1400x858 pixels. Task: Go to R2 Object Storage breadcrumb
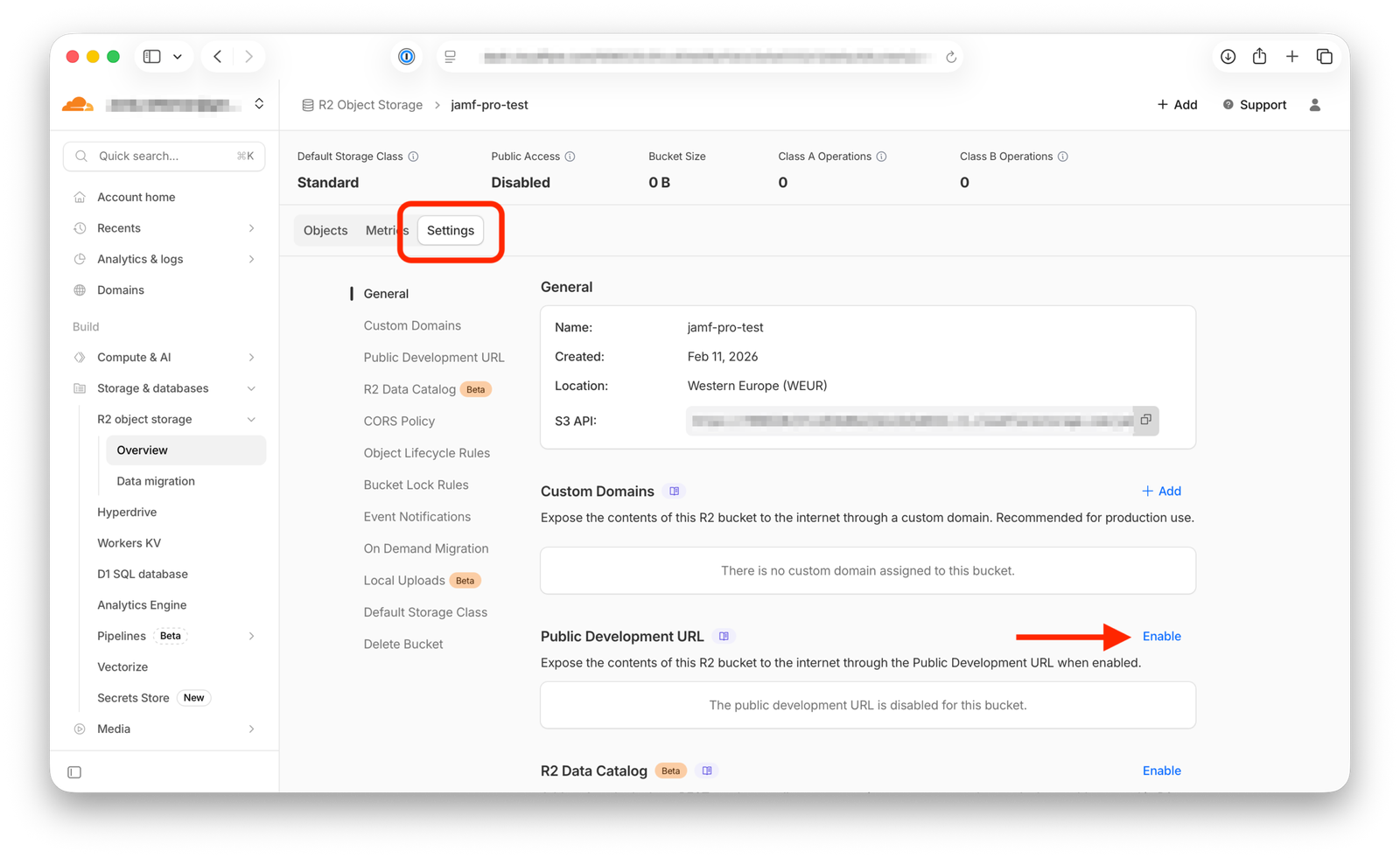point(369,105)
